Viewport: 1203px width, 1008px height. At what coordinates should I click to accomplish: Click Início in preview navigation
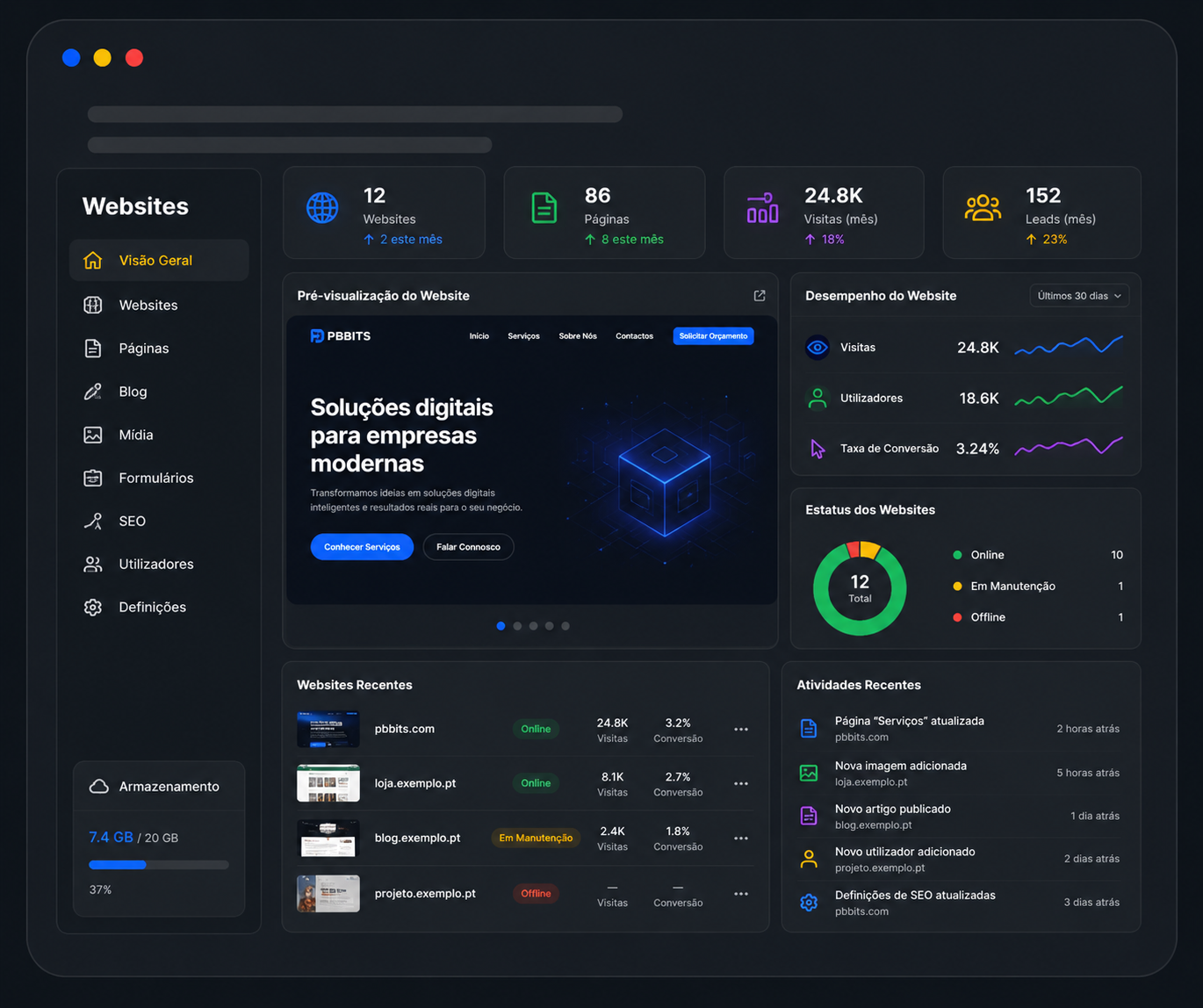tap(479, 336)
